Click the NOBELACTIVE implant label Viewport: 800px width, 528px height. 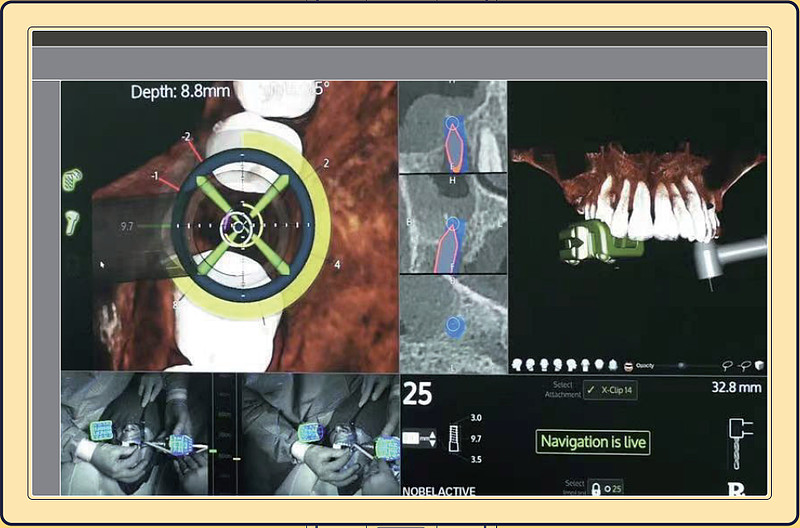coord(439,491)
